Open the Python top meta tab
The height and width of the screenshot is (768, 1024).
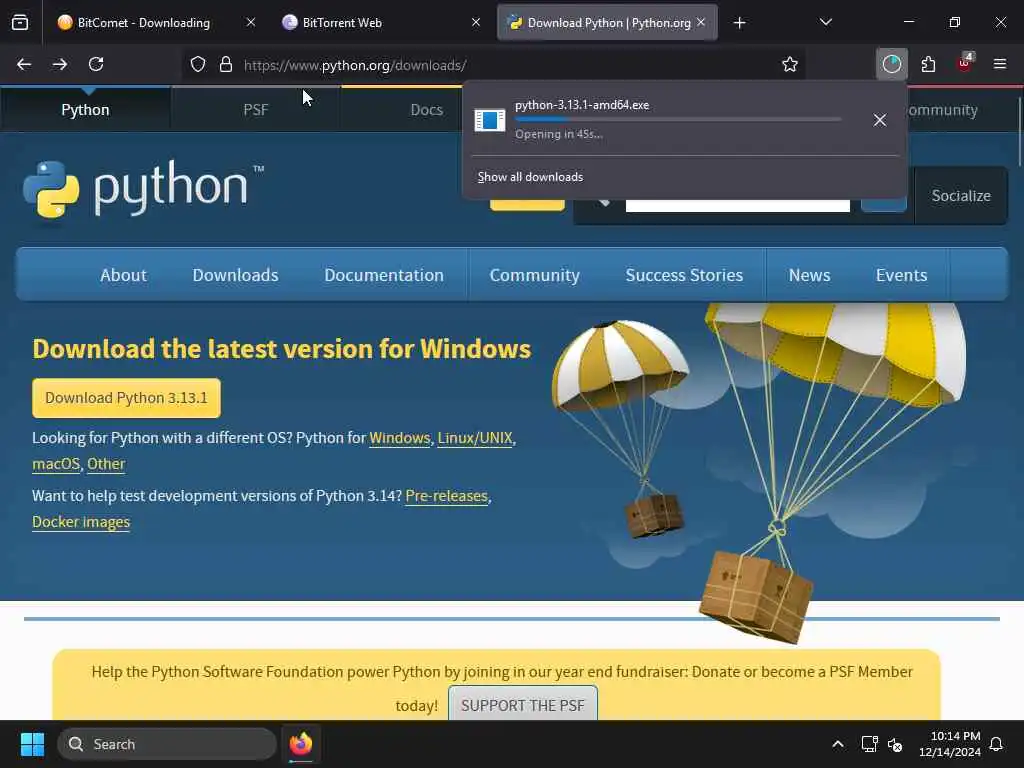(86, 110)
